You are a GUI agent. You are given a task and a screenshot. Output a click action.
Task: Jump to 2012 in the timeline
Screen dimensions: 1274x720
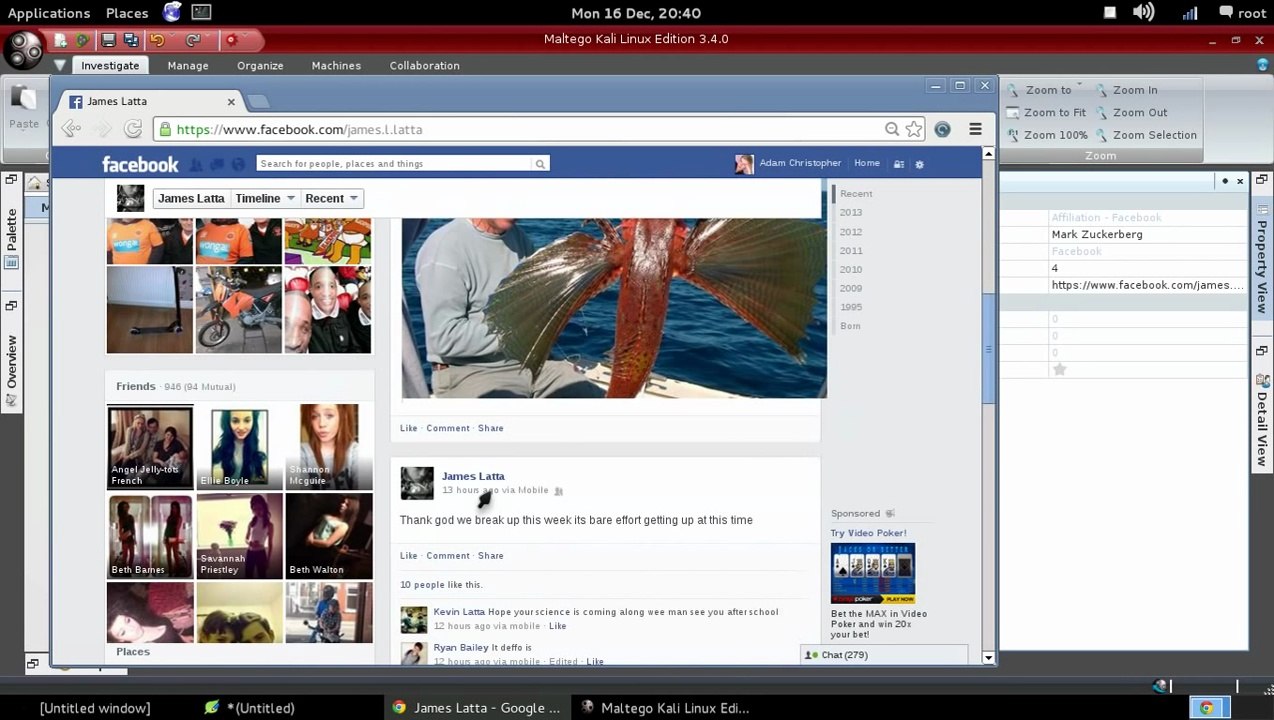point(851,232)
